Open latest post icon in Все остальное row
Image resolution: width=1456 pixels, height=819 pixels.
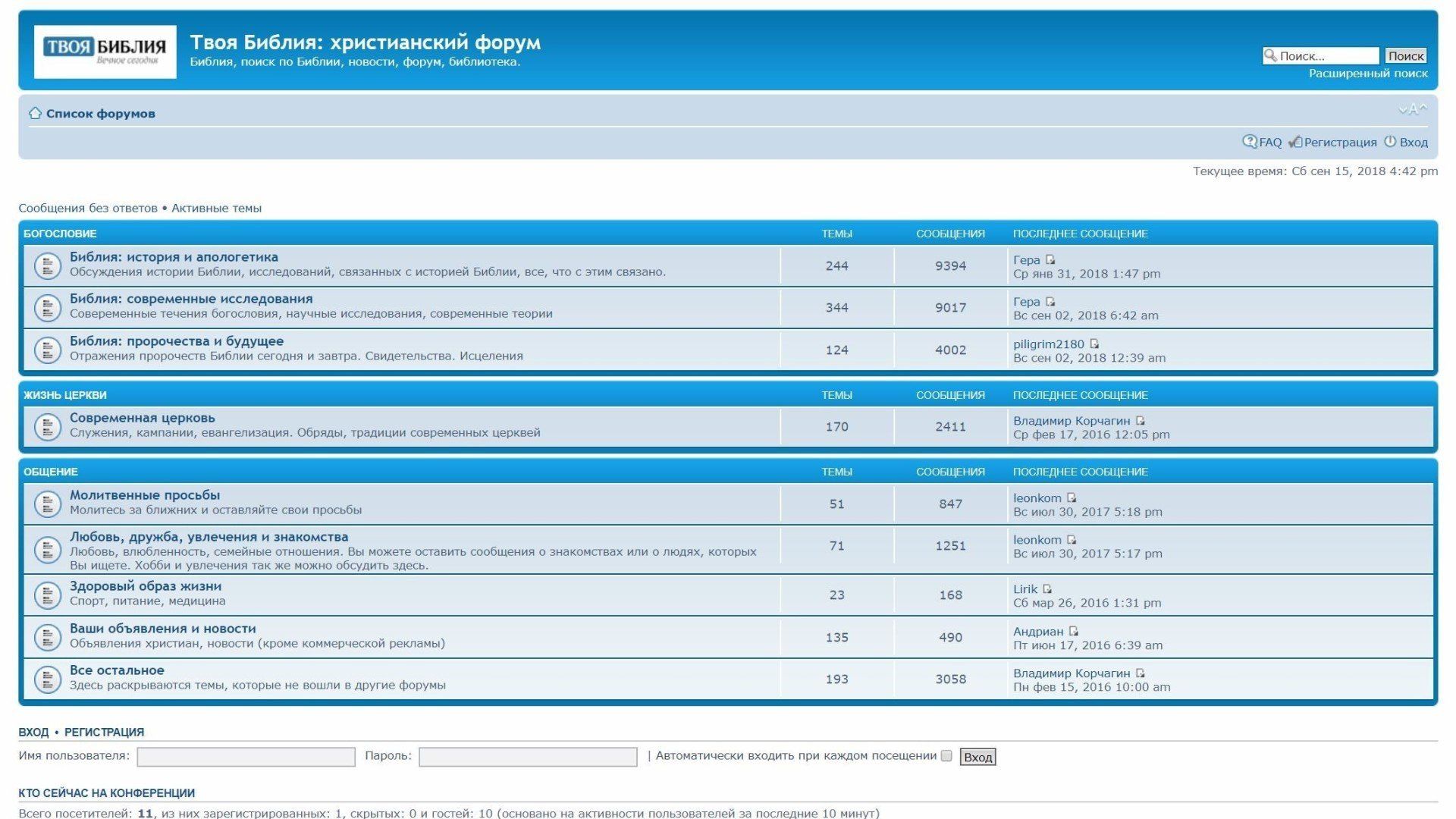tap(1140, 673)
